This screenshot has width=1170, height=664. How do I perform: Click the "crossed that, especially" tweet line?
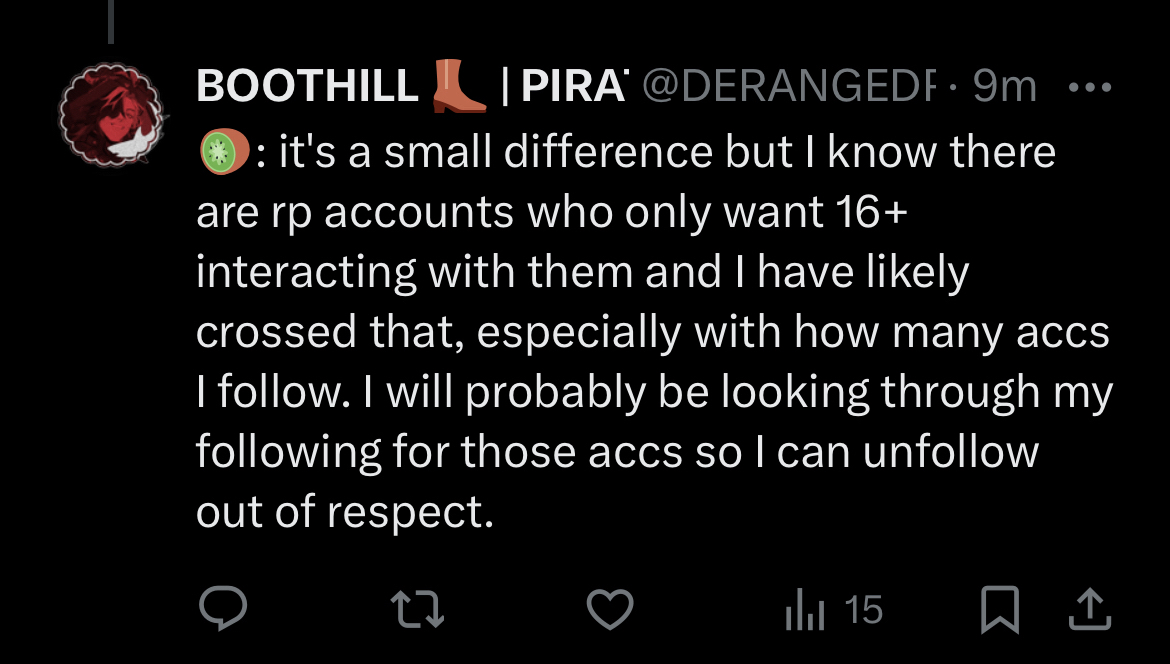[x=430, y=332]
